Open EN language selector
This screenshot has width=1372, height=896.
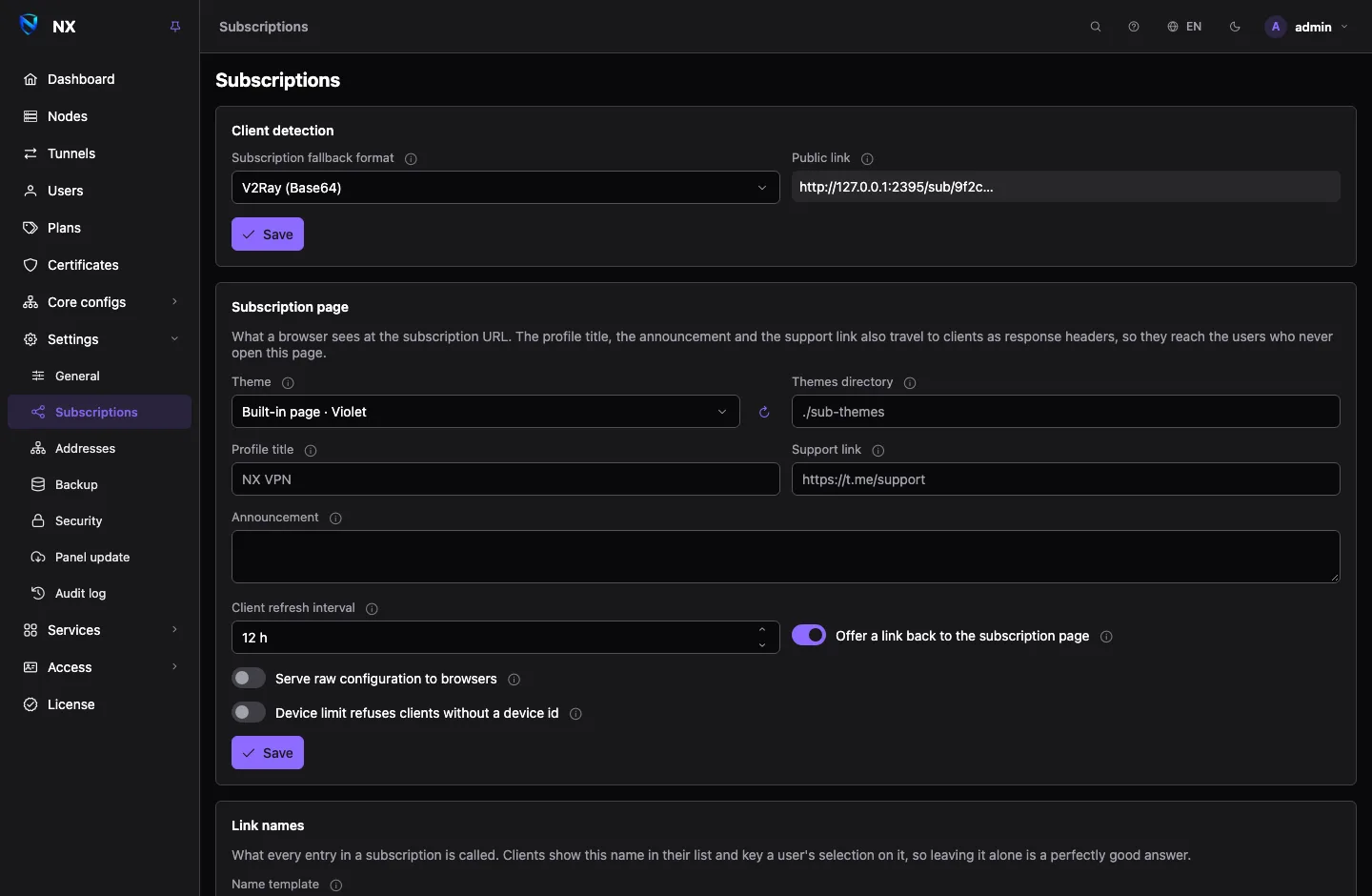(x=1184, y=27)
